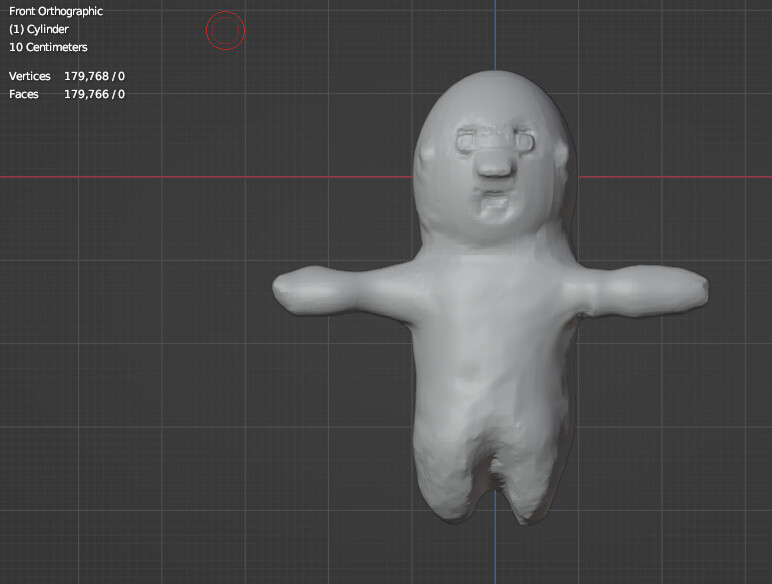Screen dimensions: 772x584
Task: Click the Faces count '179,766 / 0'
Action: (x=95, y=94)
